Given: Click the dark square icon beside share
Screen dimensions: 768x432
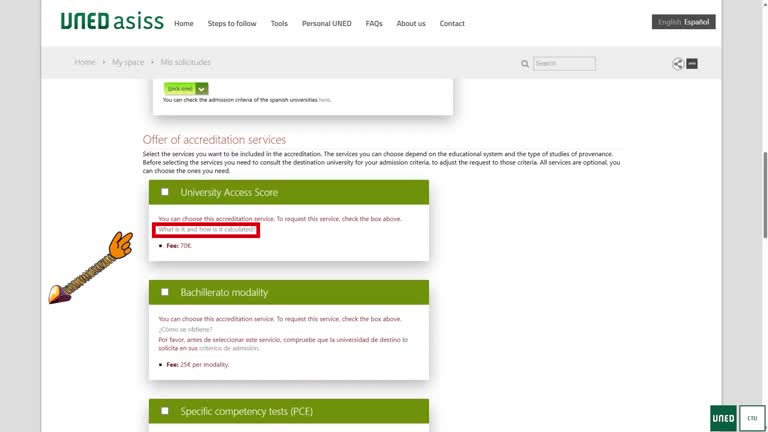Looking at the screenshot, I should click(x=692, y=64).
